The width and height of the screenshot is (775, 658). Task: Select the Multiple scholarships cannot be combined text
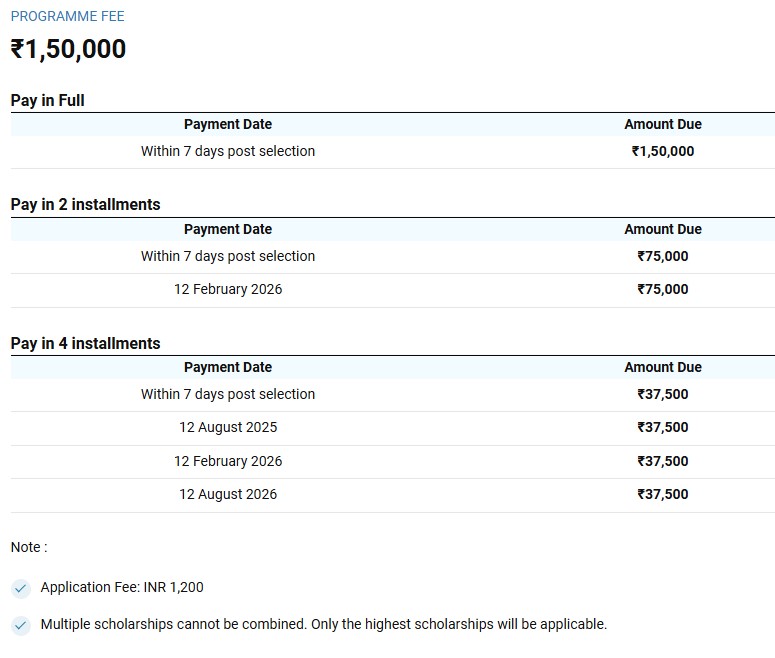click(x=323, y=624)
